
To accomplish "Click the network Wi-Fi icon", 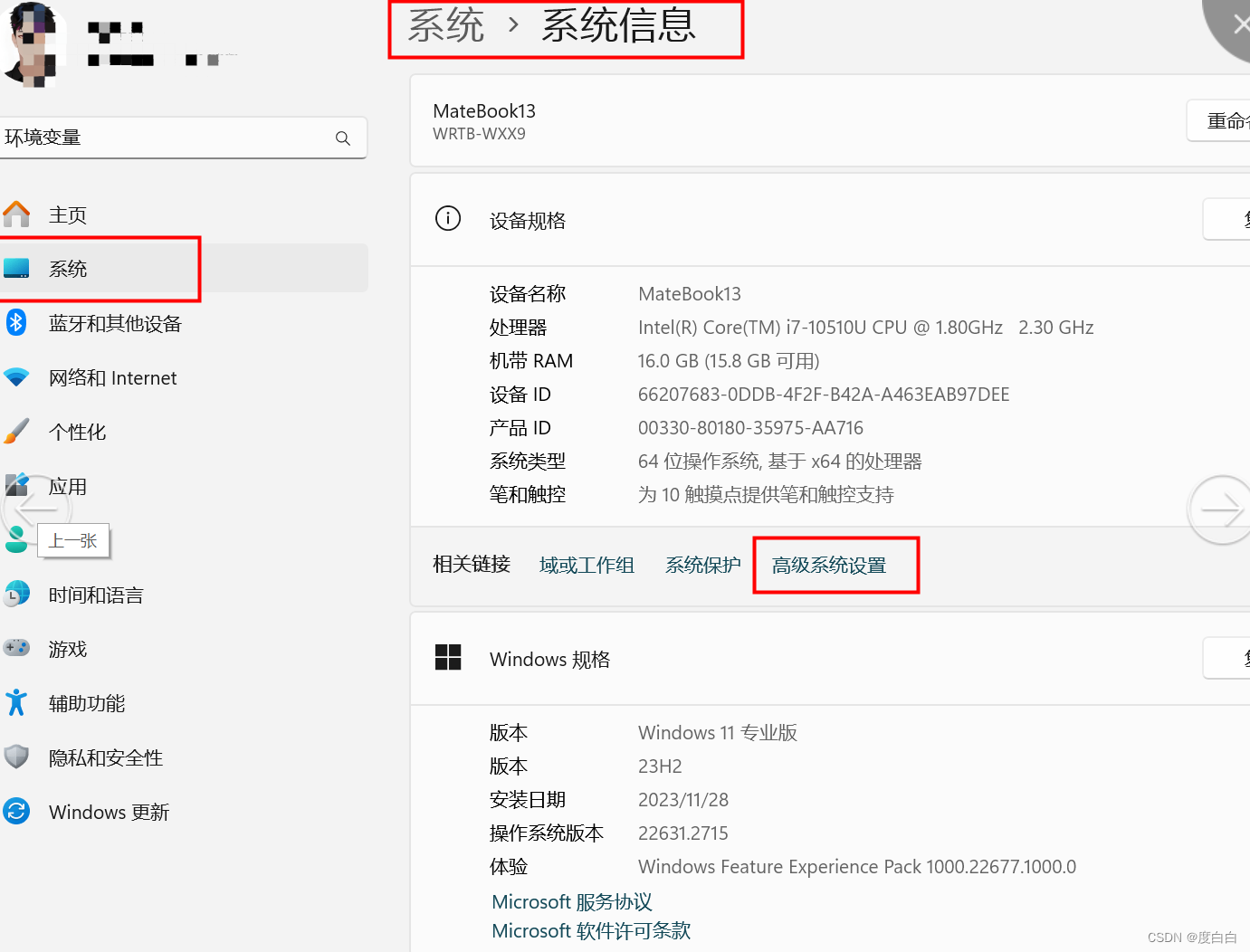I will coord(16,377).
